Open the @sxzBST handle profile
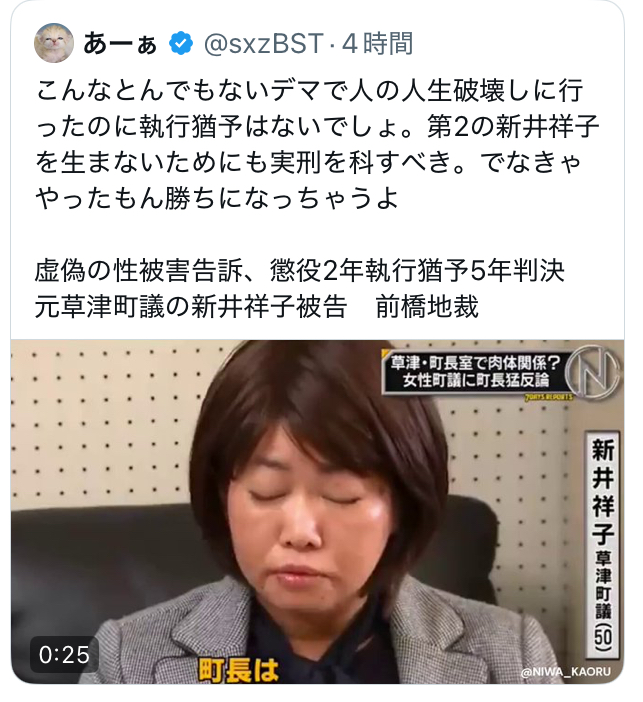 pos(263,44)
